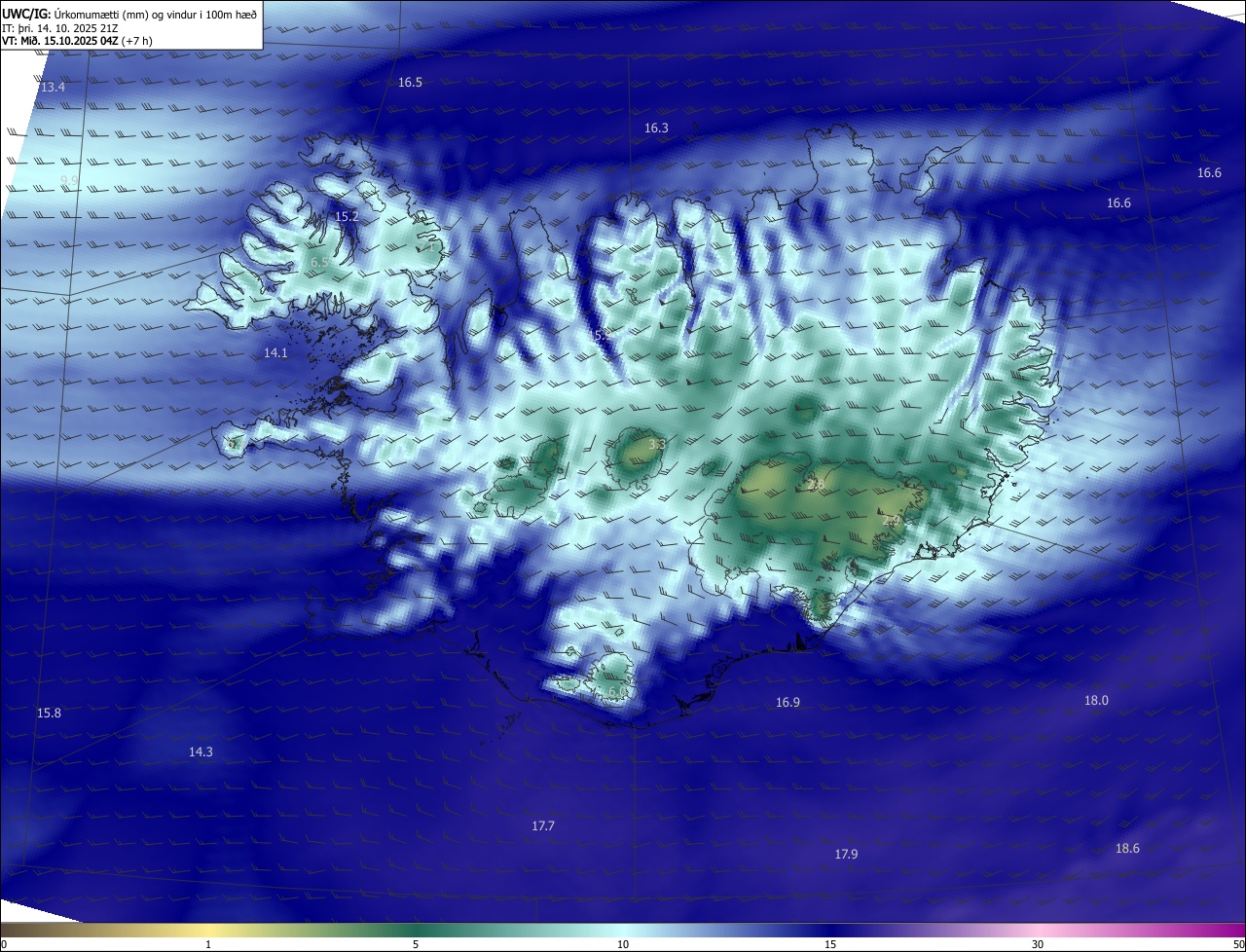Screen dimensions: 1246x952
Task: Click the 17.7 value label in the south
Action: [543, 826]
